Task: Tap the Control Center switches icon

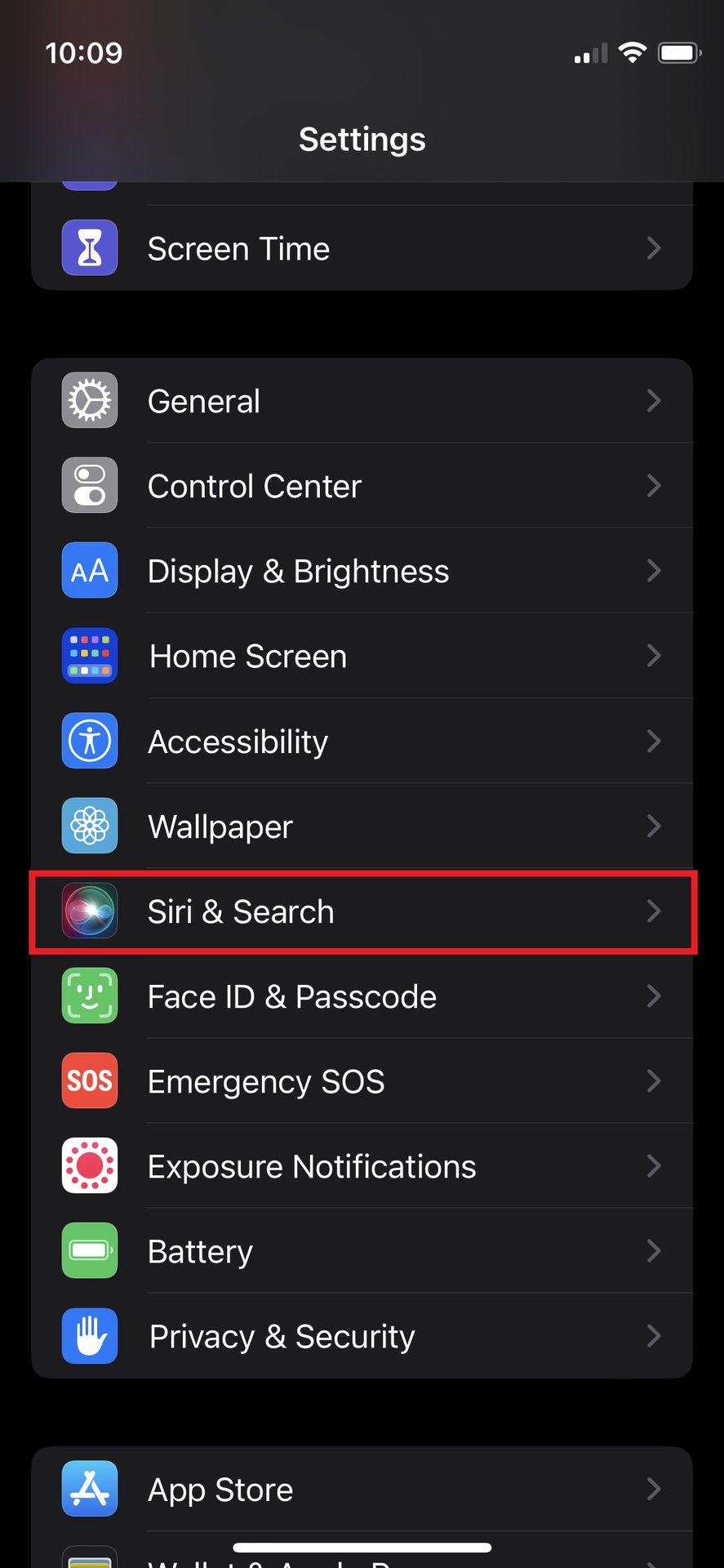Action: tap(90, 486)
